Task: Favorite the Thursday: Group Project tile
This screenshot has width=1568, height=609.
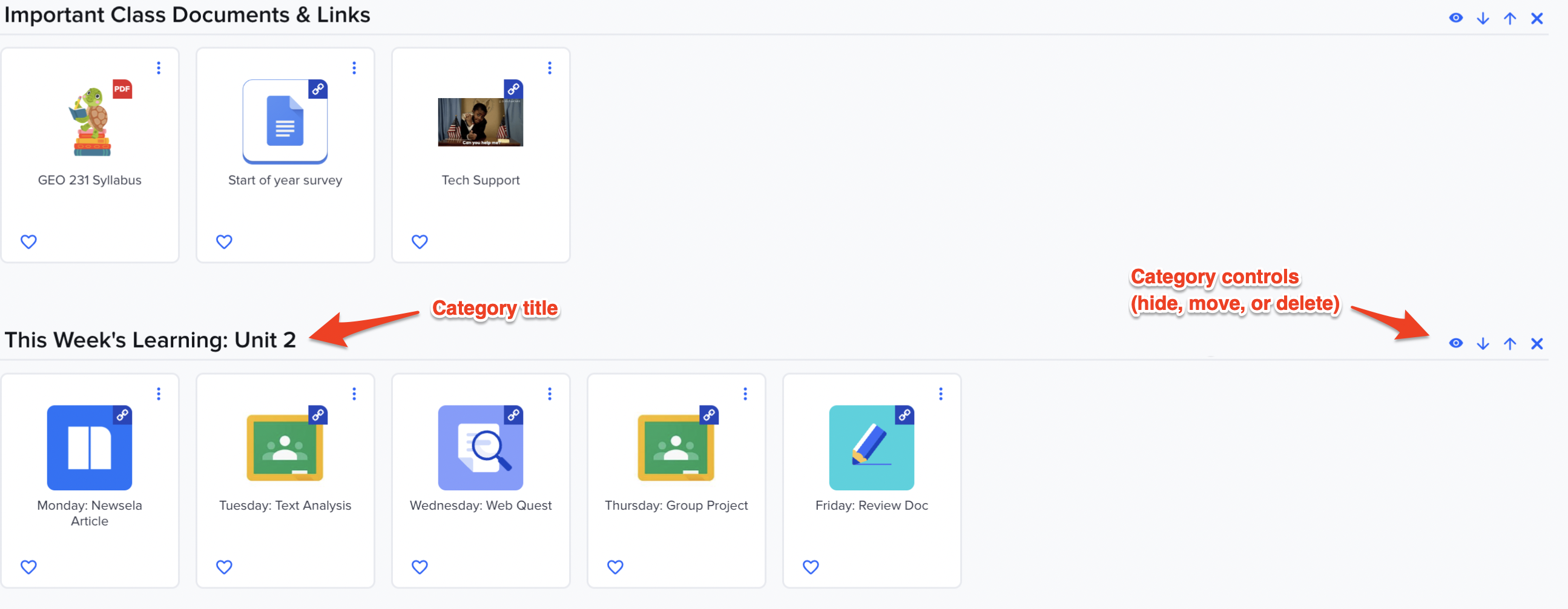Action: (x=614, y=567)
